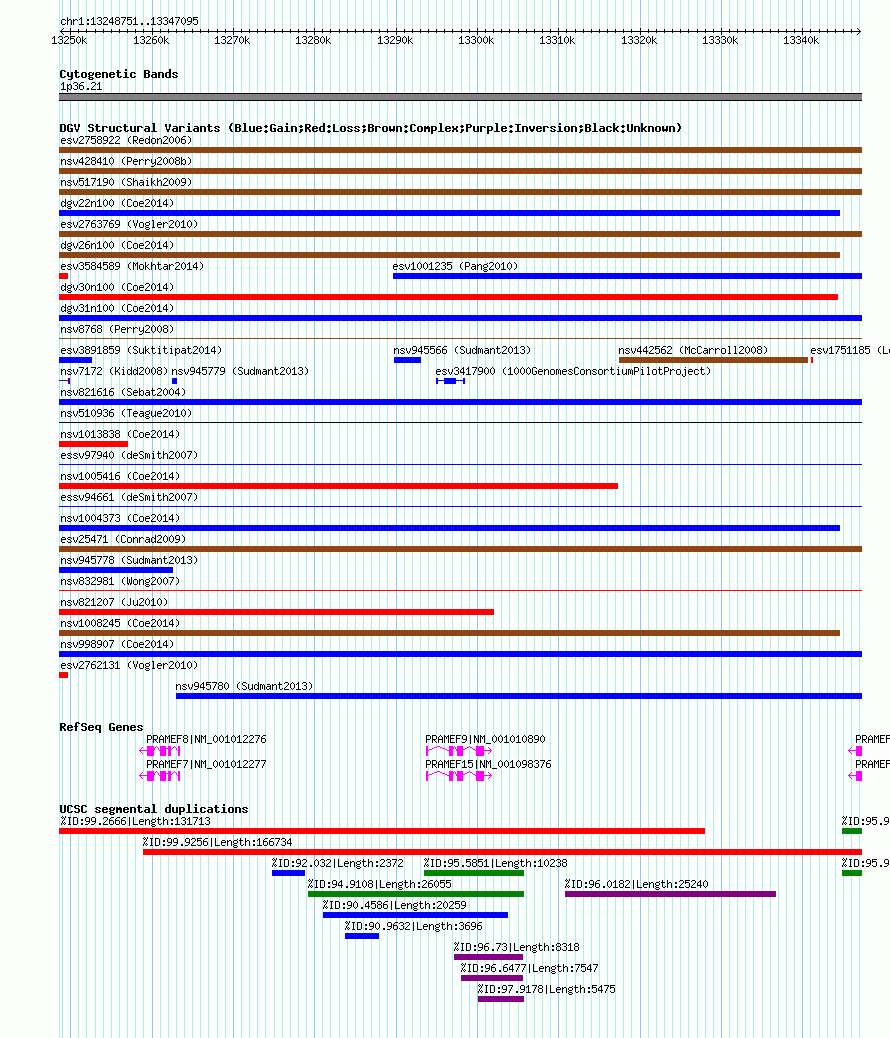The height and width of the screenshot is (1038, 890).
Task: Select the dgv30n100 (Coe2014) label
Action: [117, 287]
